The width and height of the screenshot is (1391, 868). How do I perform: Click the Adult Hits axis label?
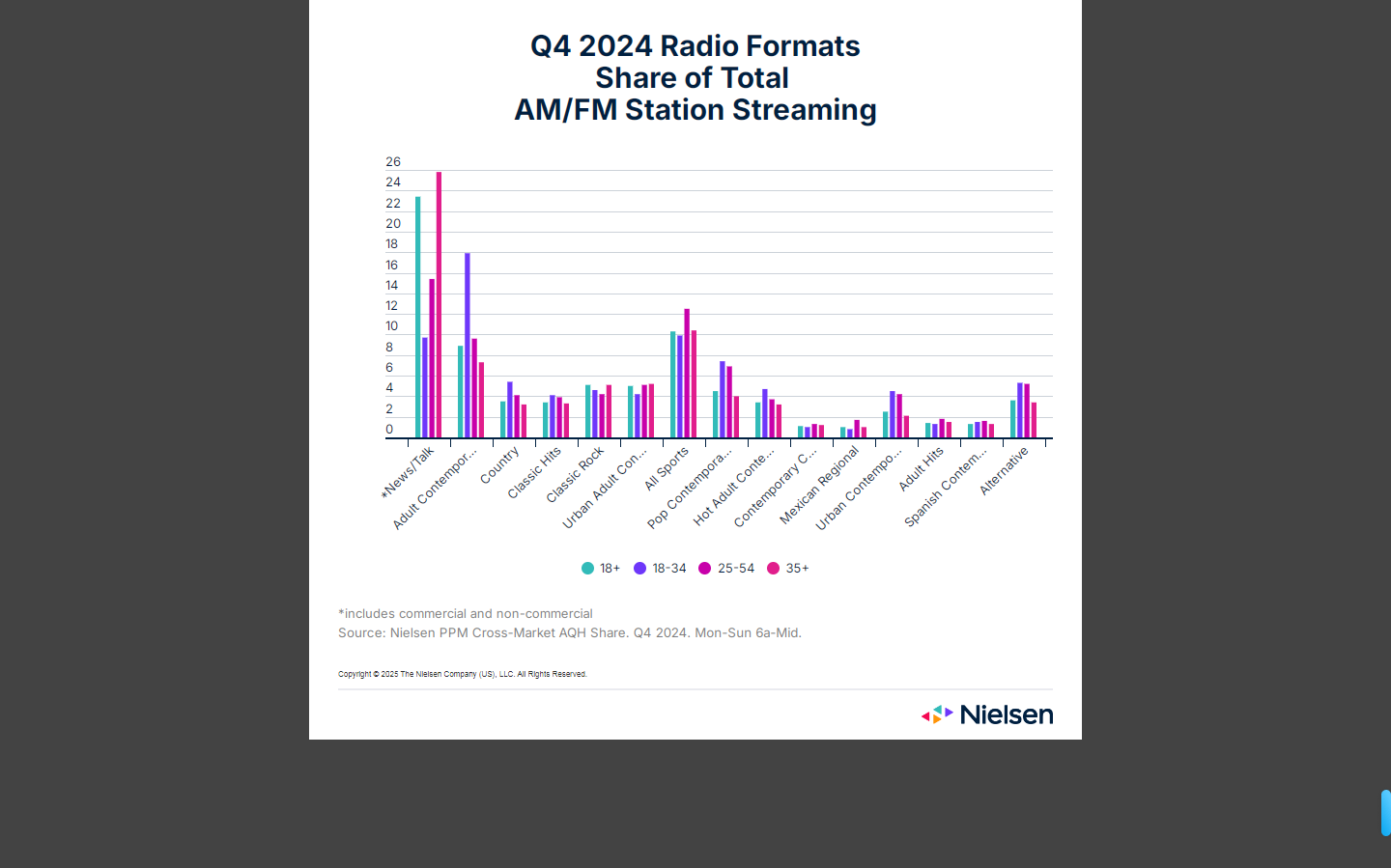click(921, 469)
